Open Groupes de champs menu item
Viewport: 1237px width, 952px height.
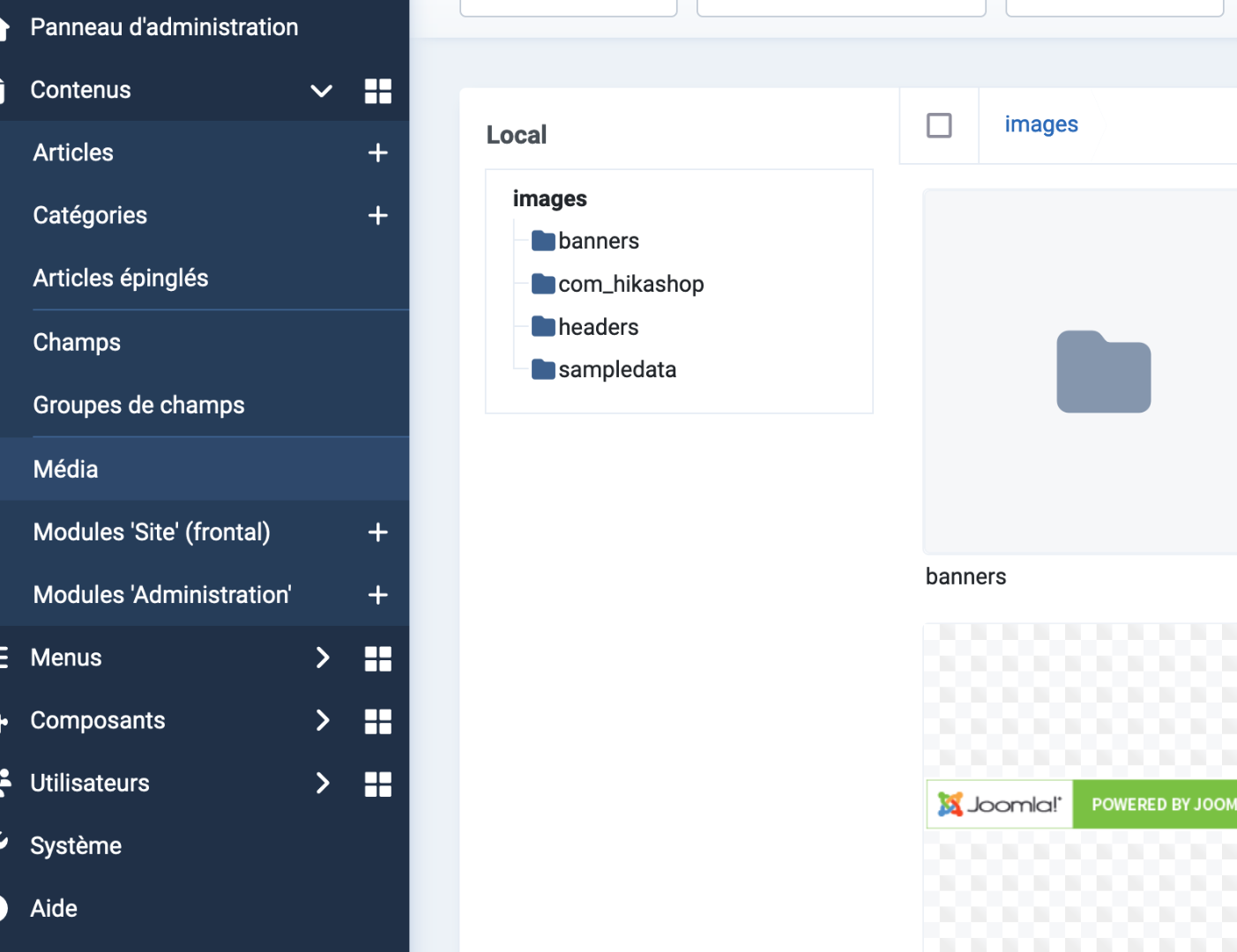[x=138, y=405]
